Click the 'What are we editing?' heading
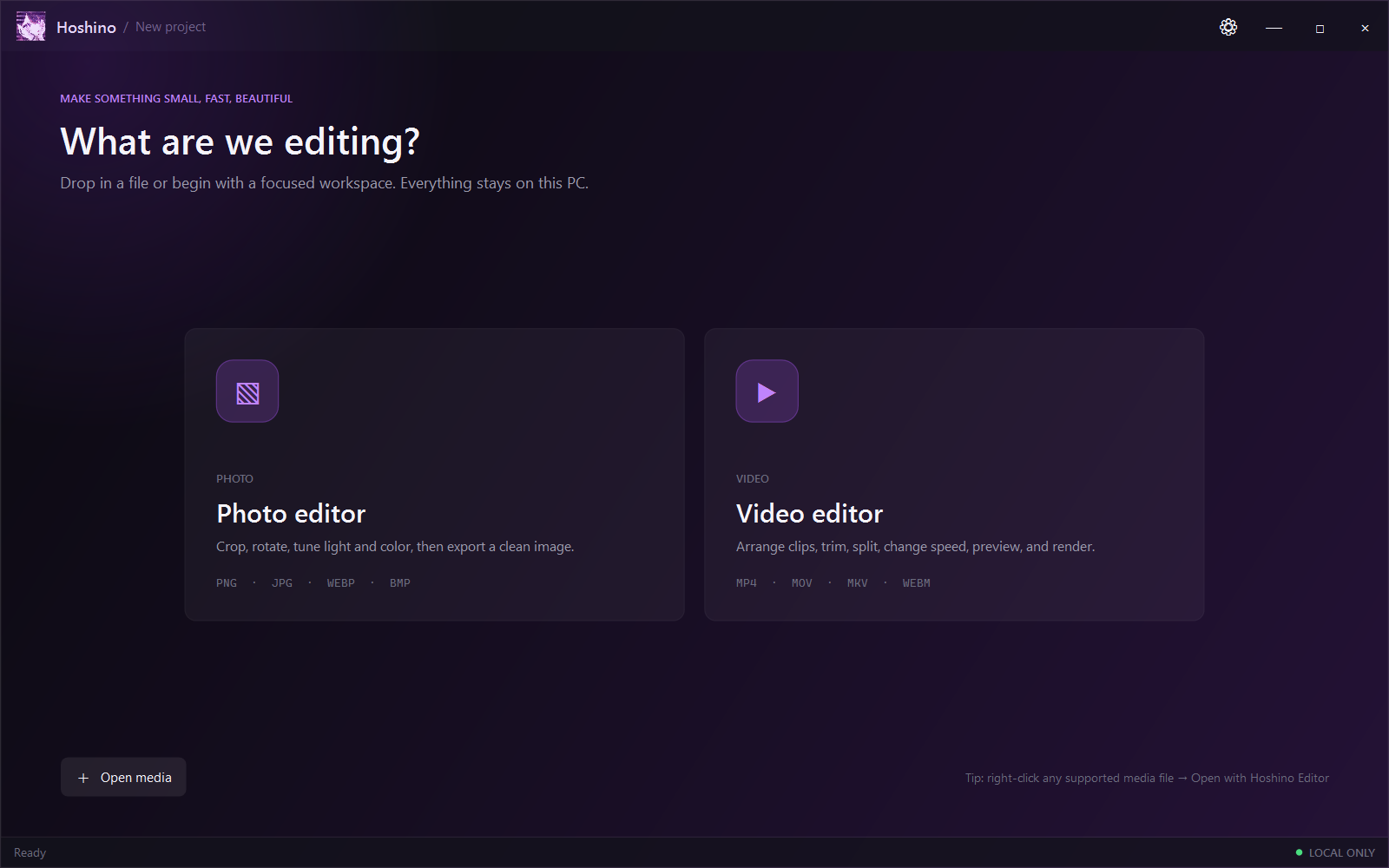The height and width of the screenshot is (868, 1389). pyautogui.click(x=240, y=141)
